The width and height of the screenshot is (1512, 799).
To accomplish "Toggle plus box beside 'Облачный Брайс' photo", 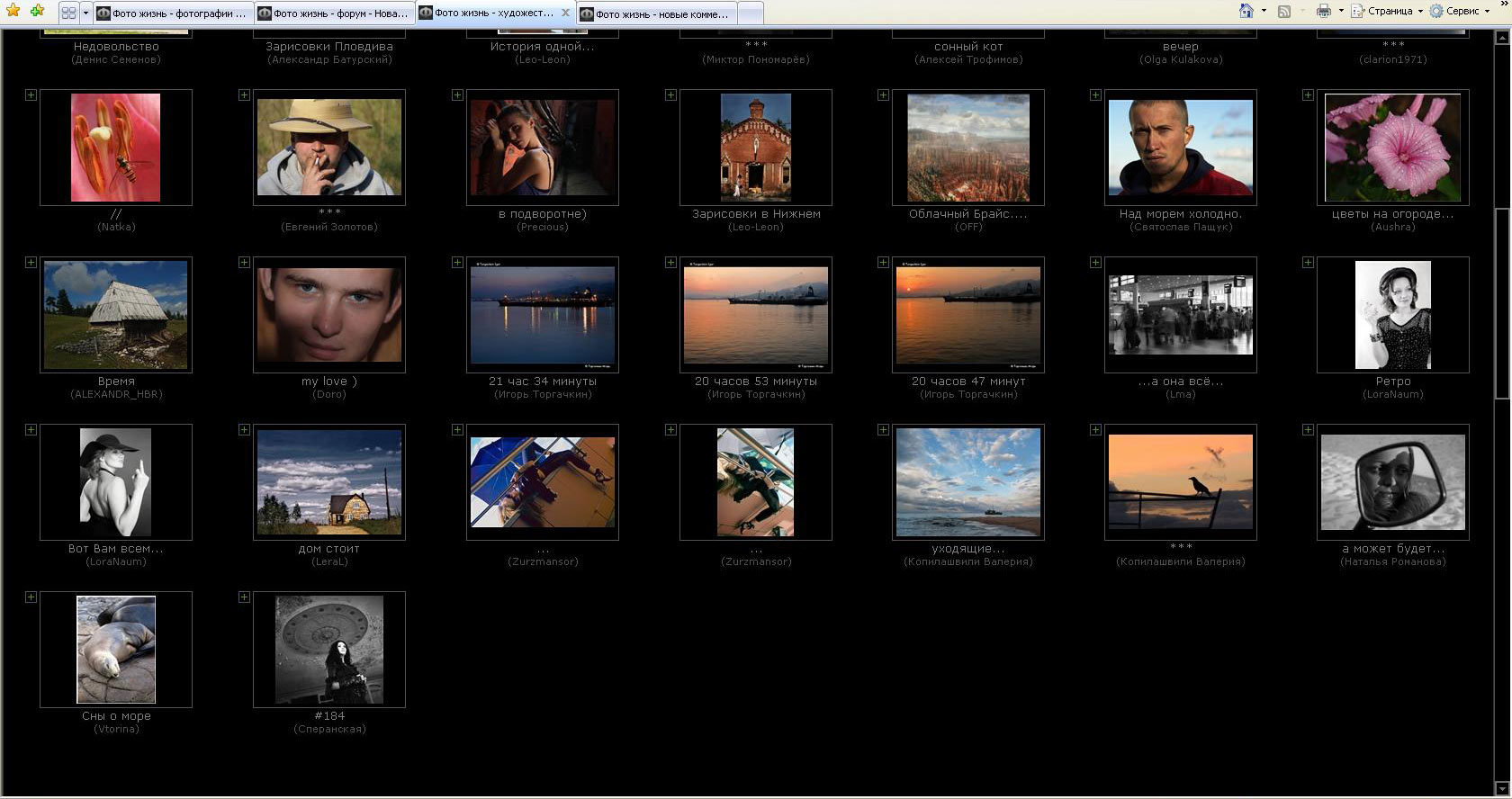I will click(x=883, y=95).
